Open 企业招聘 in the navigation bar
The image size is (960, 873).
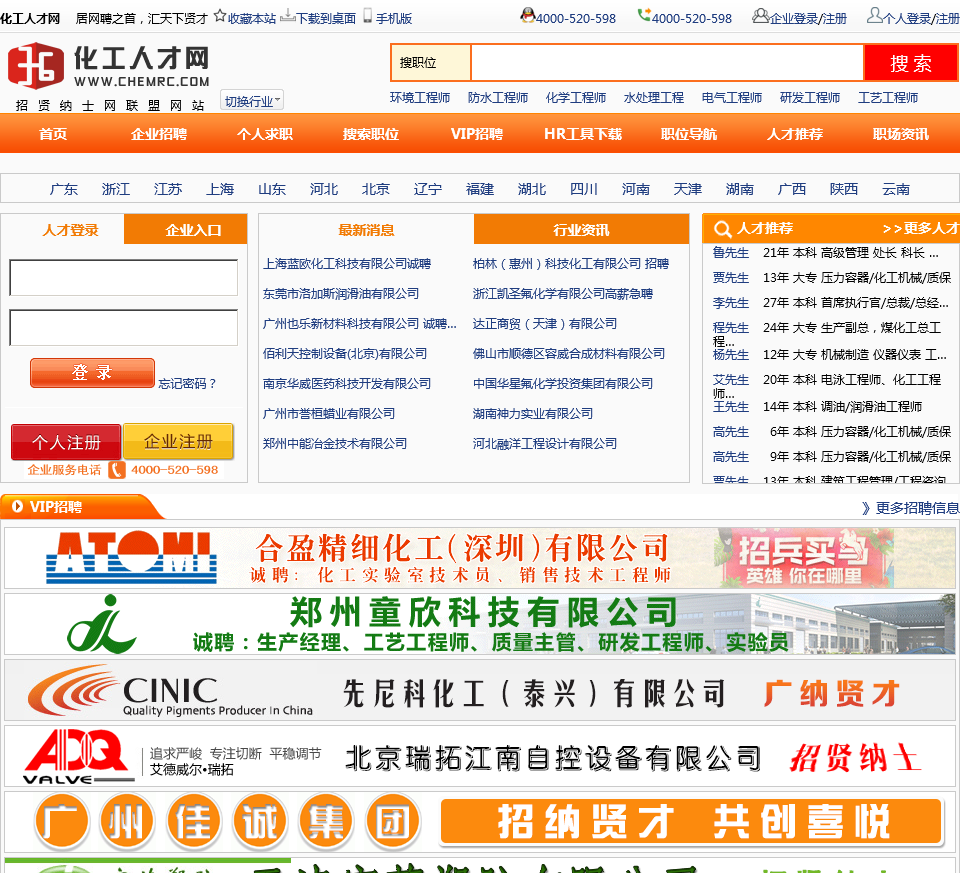tap(159, 134)
